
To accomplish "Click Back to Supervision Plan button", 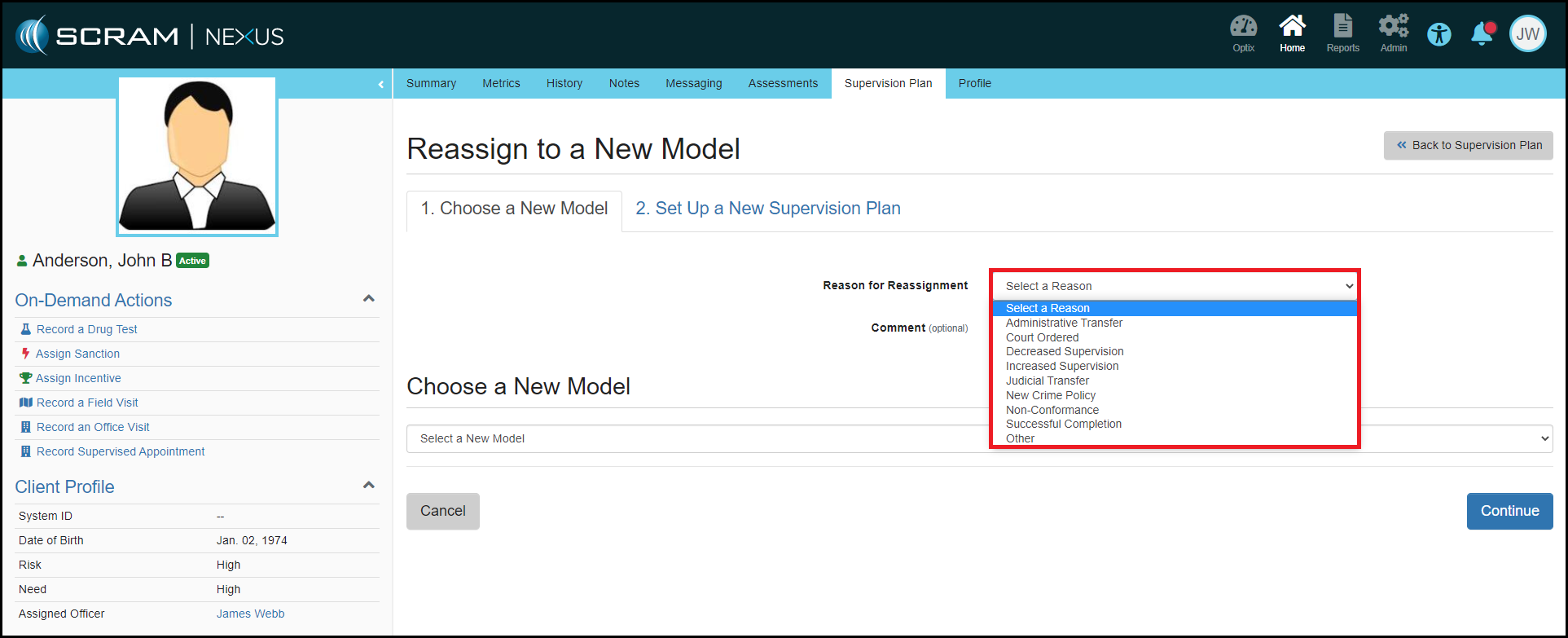I will 1468,145.
